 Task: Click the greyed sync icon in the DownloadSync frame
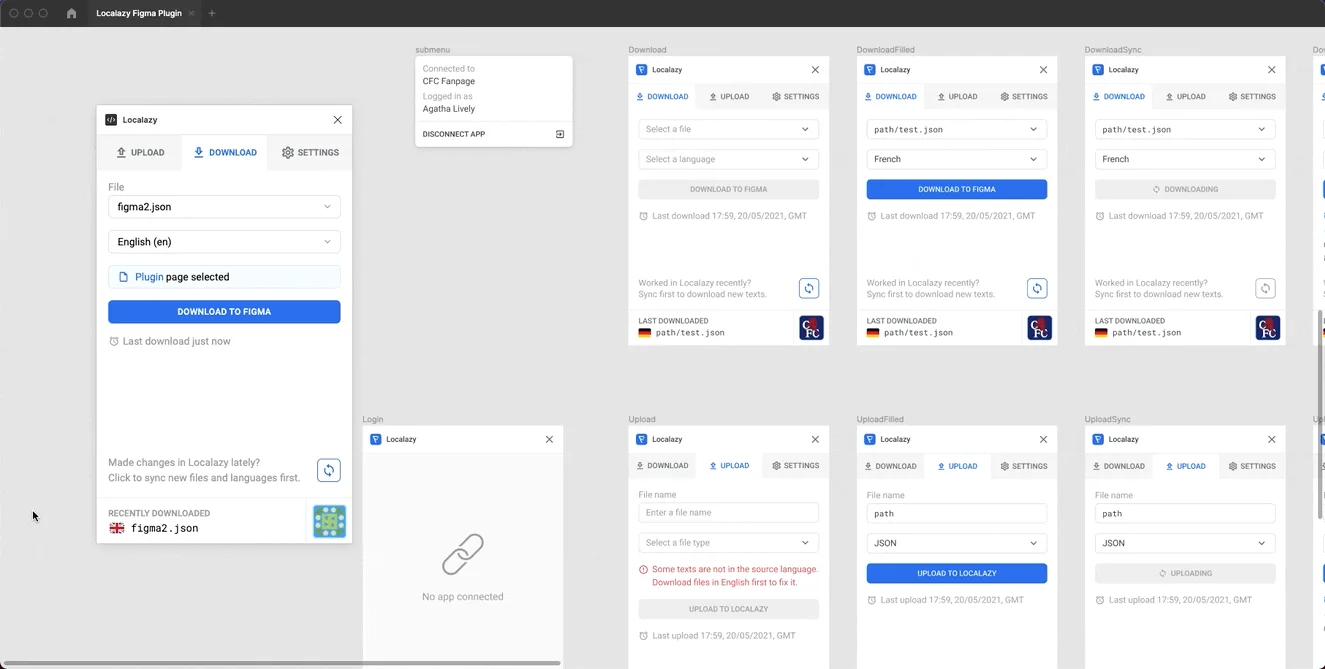(1265, 288)
